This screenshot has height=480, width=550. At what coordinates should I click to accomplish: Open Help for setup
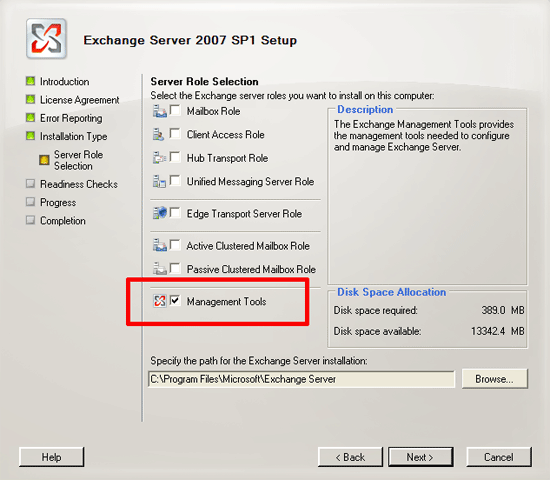[52, 457]
